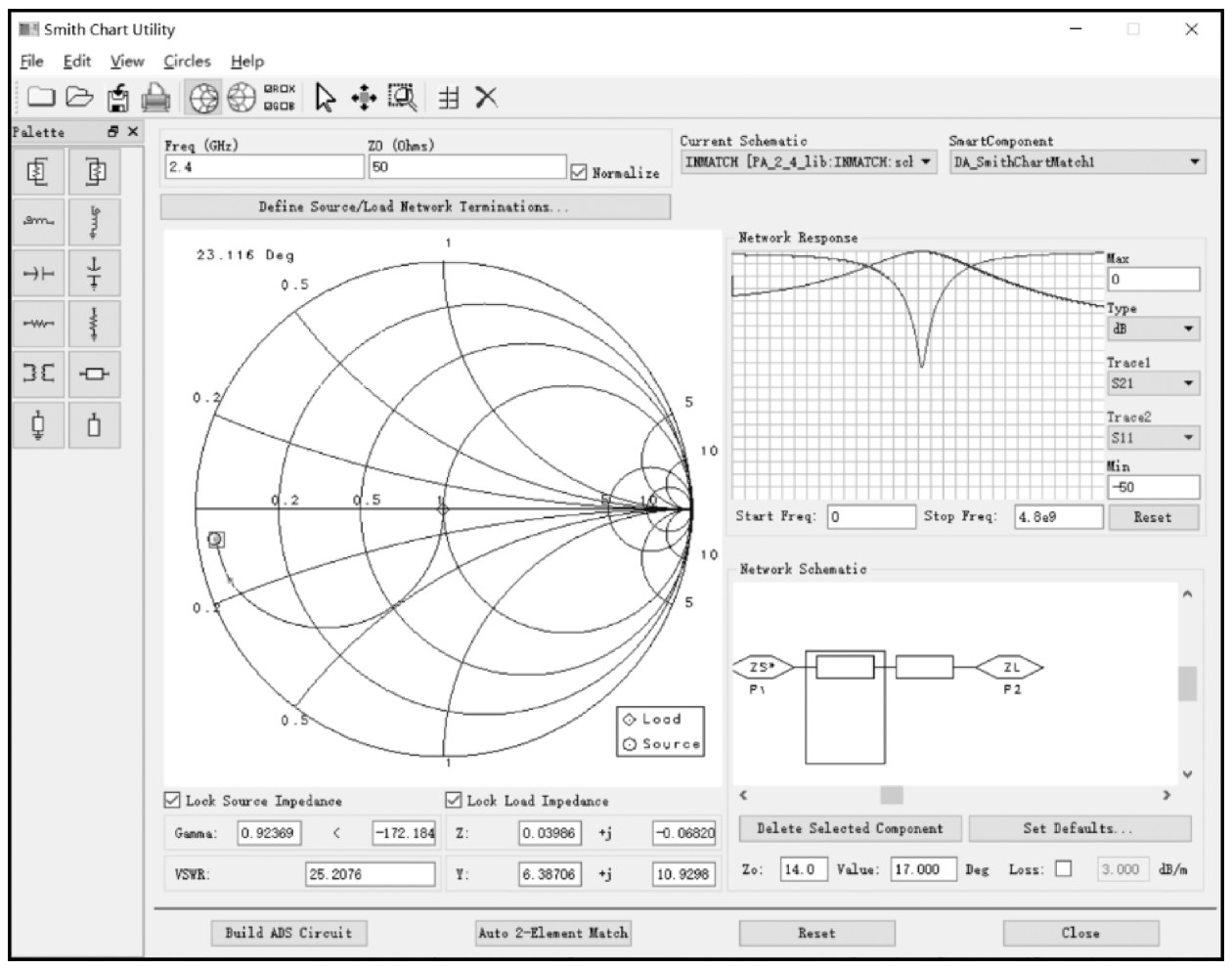
Task: Click the Start Freq field
Action: tap(871, 517)
